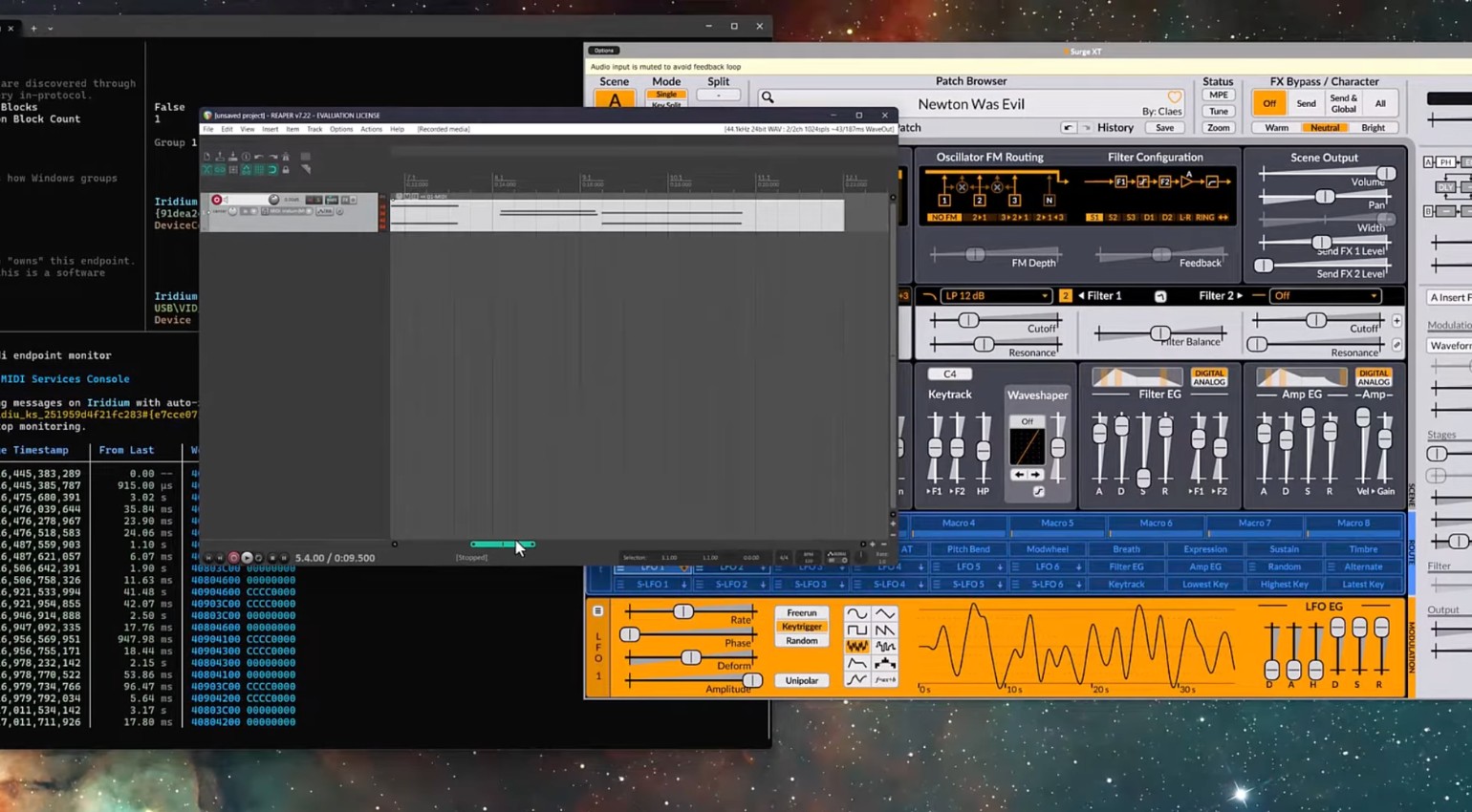Open the Options menu in REAPER

341,129
